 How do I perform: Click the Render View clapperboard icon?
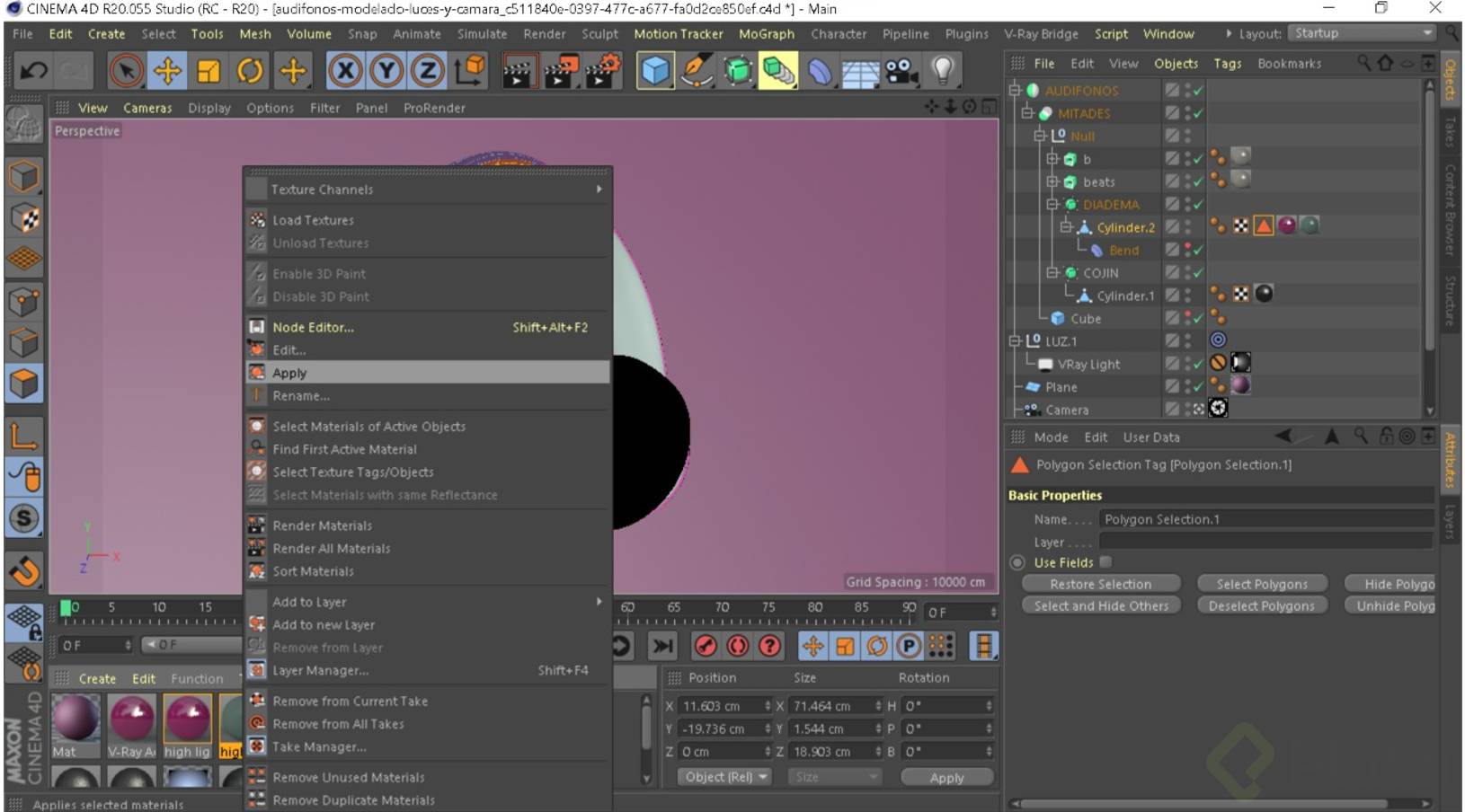[517, 70]
